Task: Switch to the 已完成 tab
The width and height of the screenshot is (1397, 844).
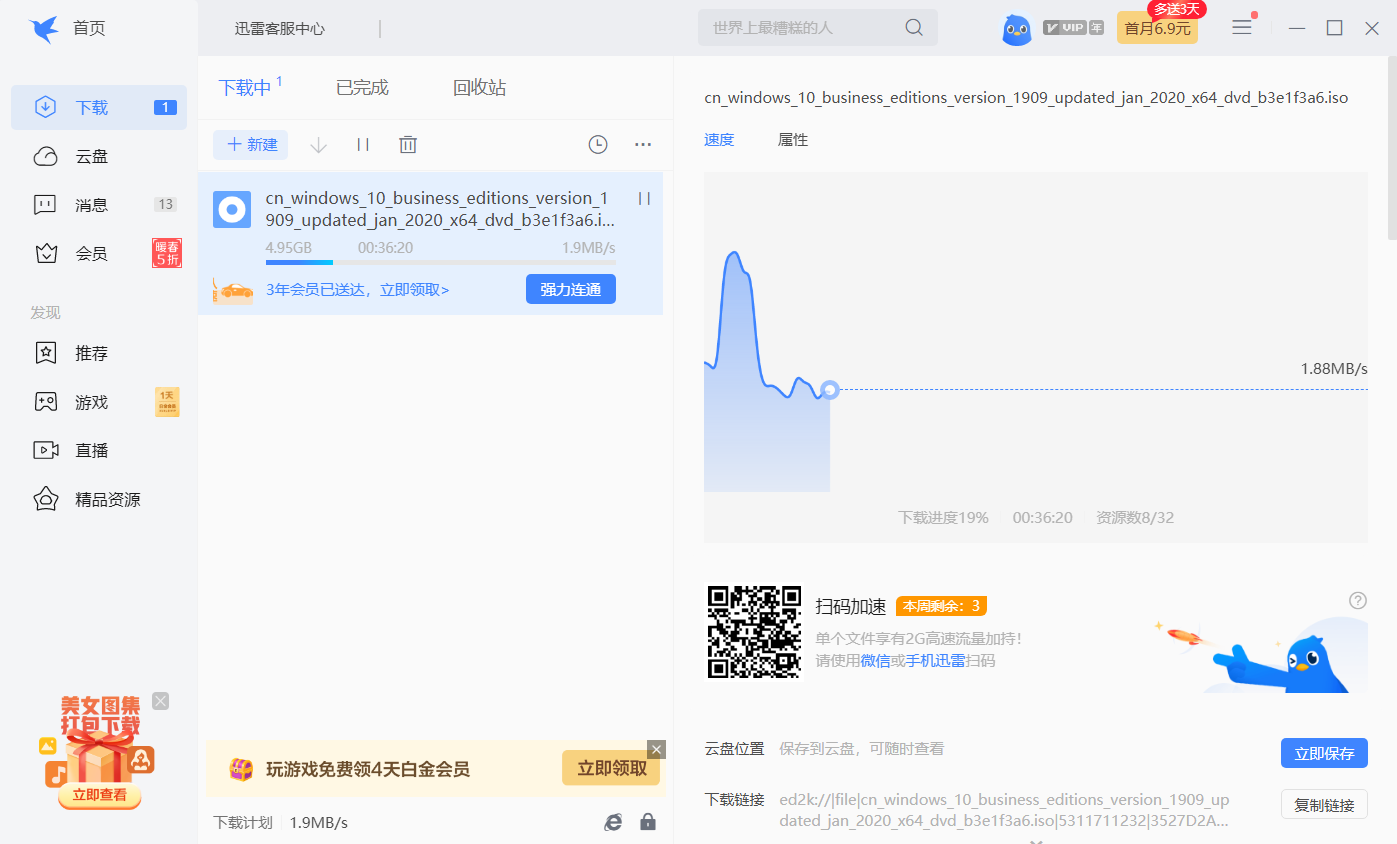Action: (x=362, y=88)
